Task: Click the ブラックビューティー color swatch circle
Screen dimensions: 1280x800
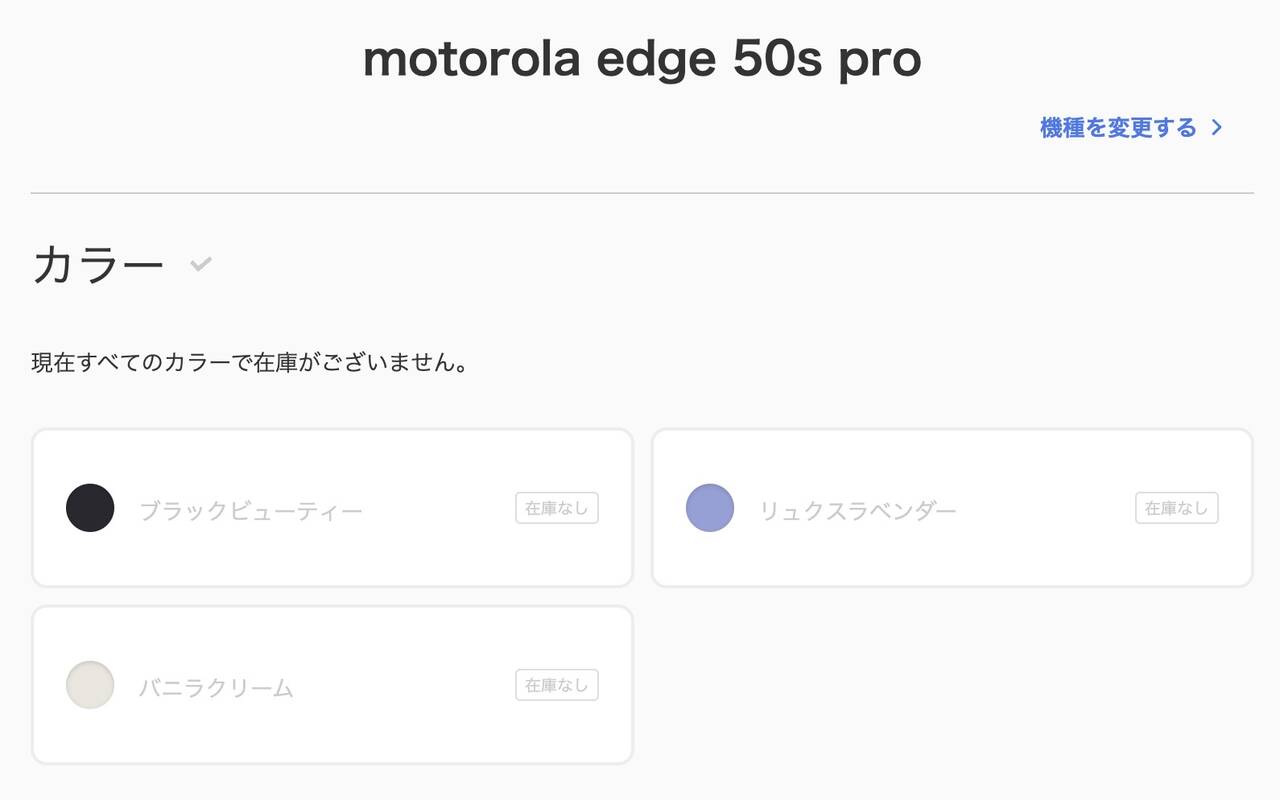Action: click(89, 507)
